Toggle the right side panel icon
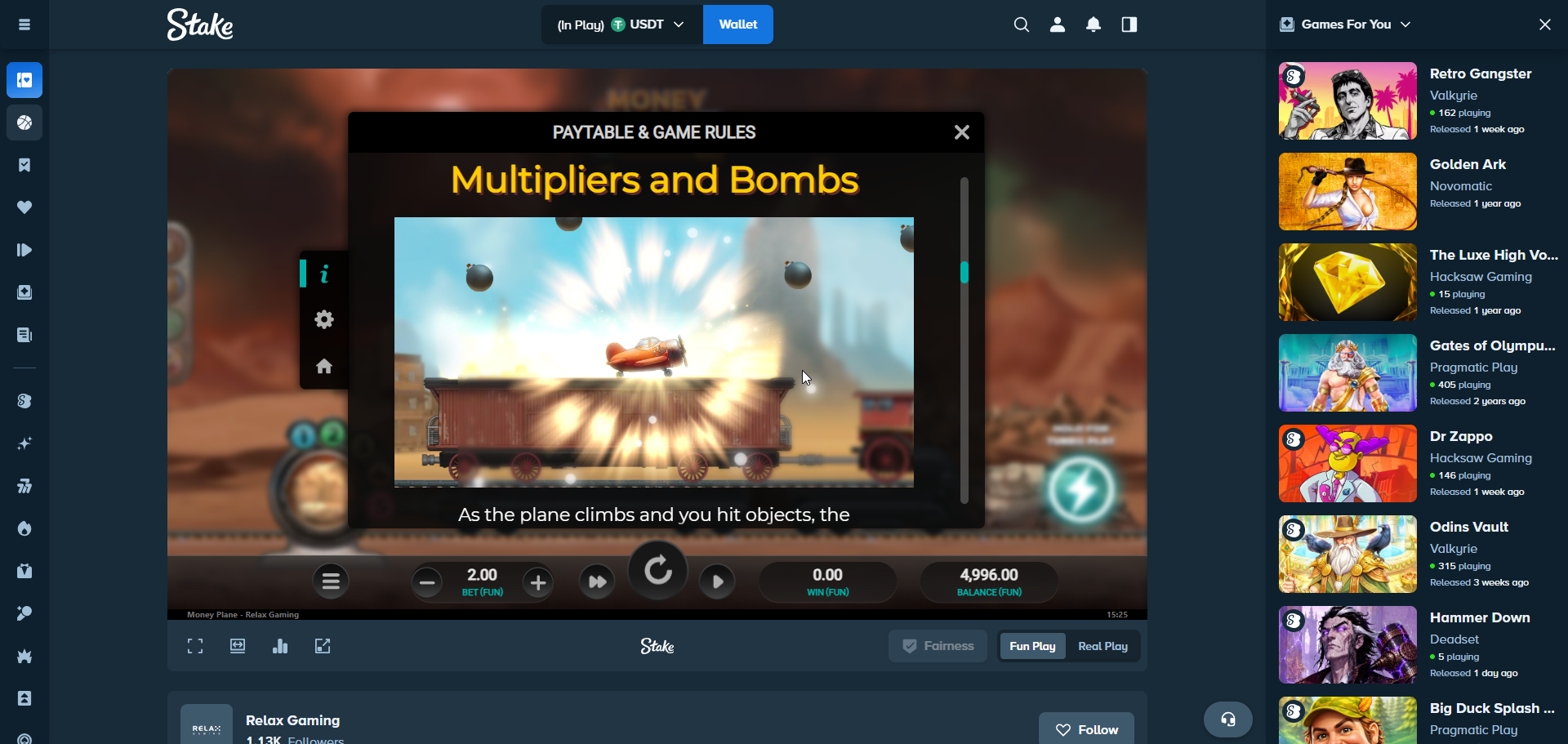Screen dimensions: 1568x744 [x=1129, y=25]
